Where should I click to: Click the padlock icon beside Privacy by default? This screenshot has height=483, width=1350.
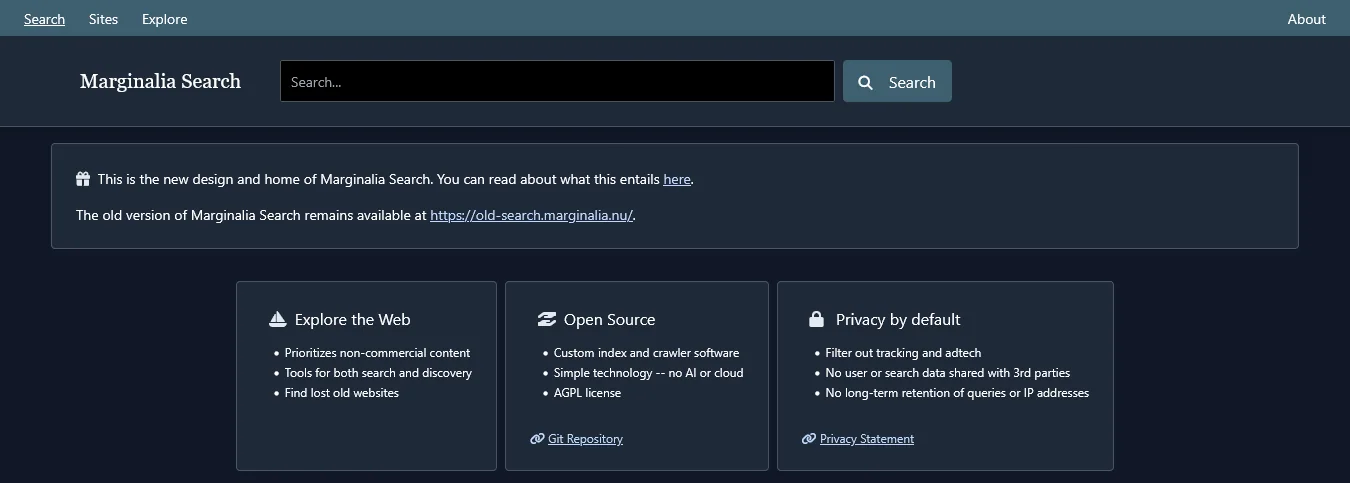click(816, 319)
